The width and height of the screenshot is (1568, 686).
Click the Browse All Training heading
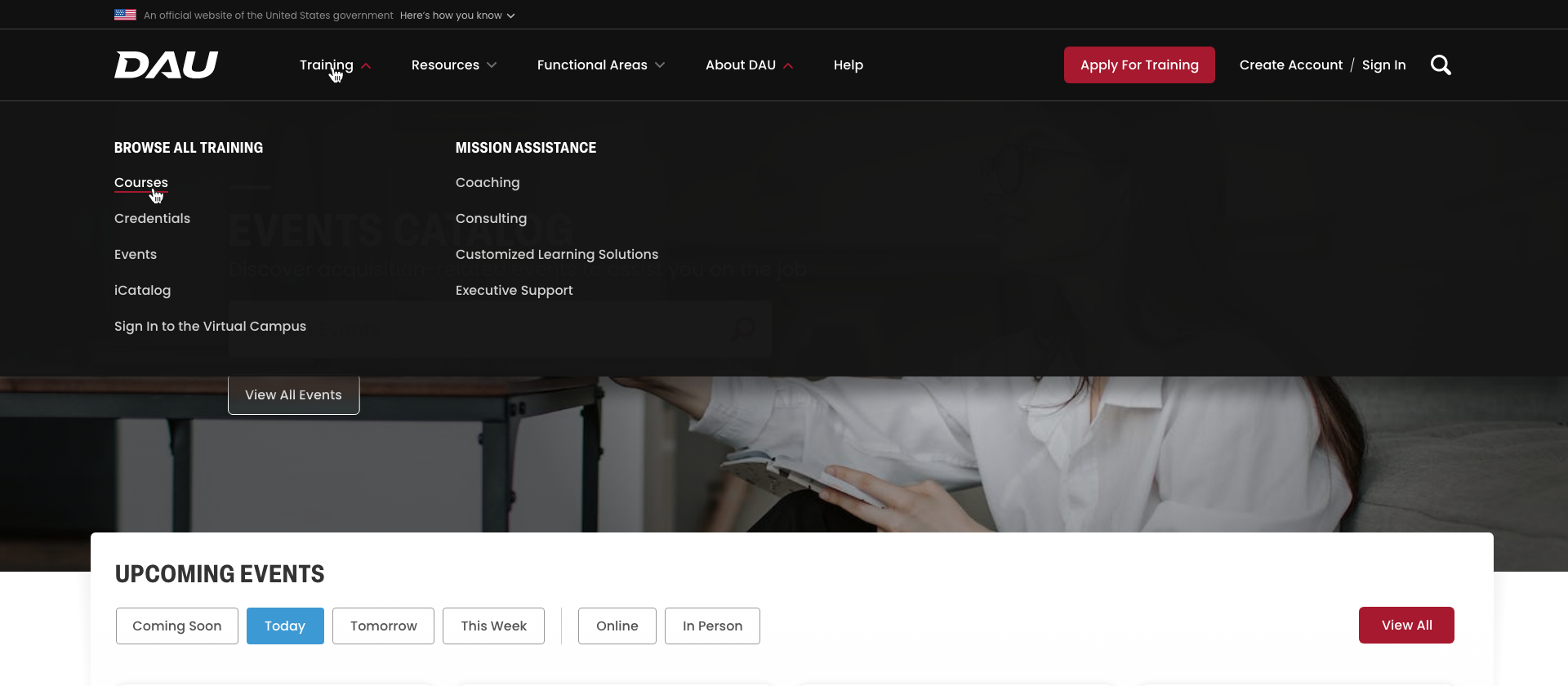(x=189, y=148)
